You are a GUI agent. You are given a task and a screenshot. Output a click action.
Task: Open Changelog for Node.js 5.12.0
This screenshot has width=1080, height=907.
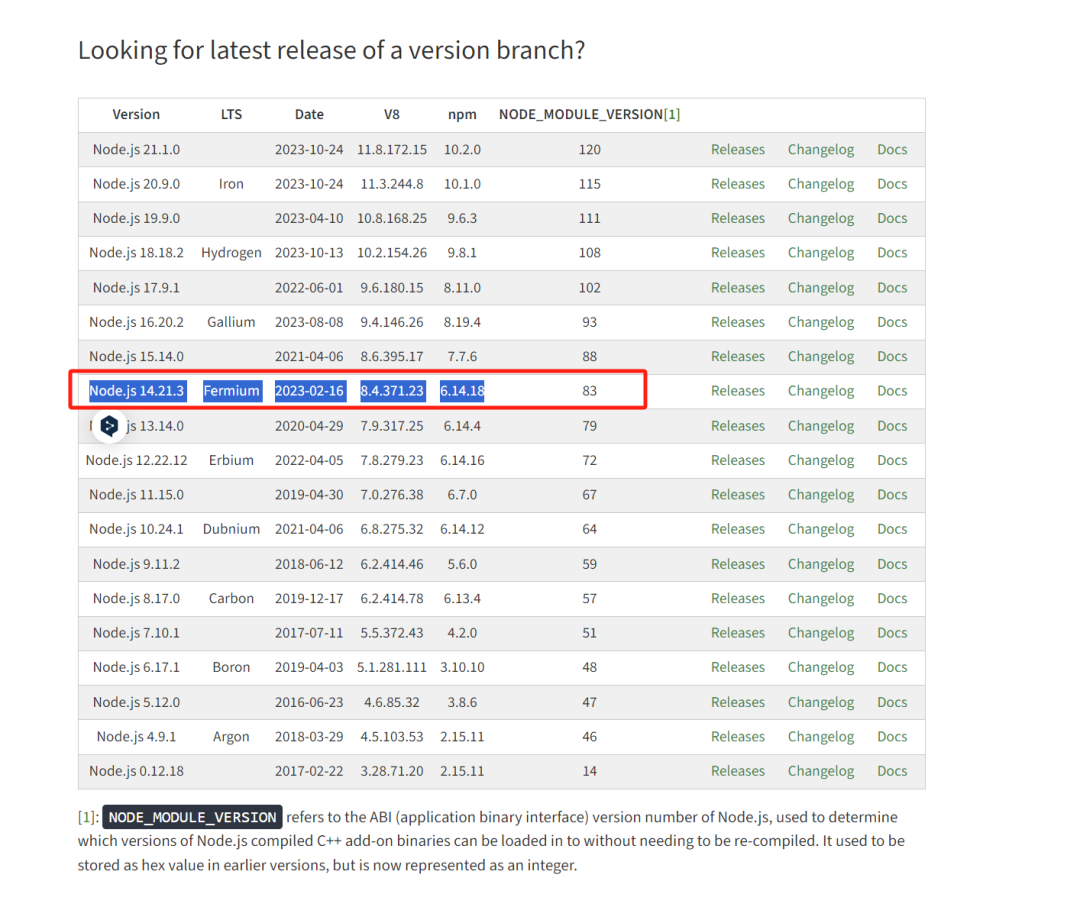[x=821, y=703]
